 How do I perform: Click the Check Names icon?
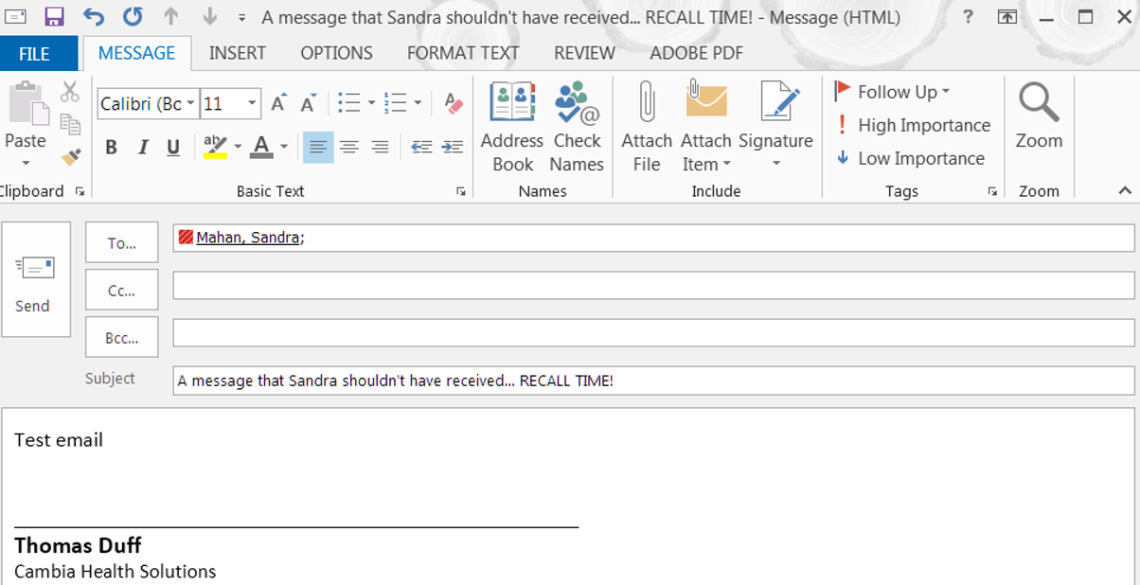click(576, 124)
